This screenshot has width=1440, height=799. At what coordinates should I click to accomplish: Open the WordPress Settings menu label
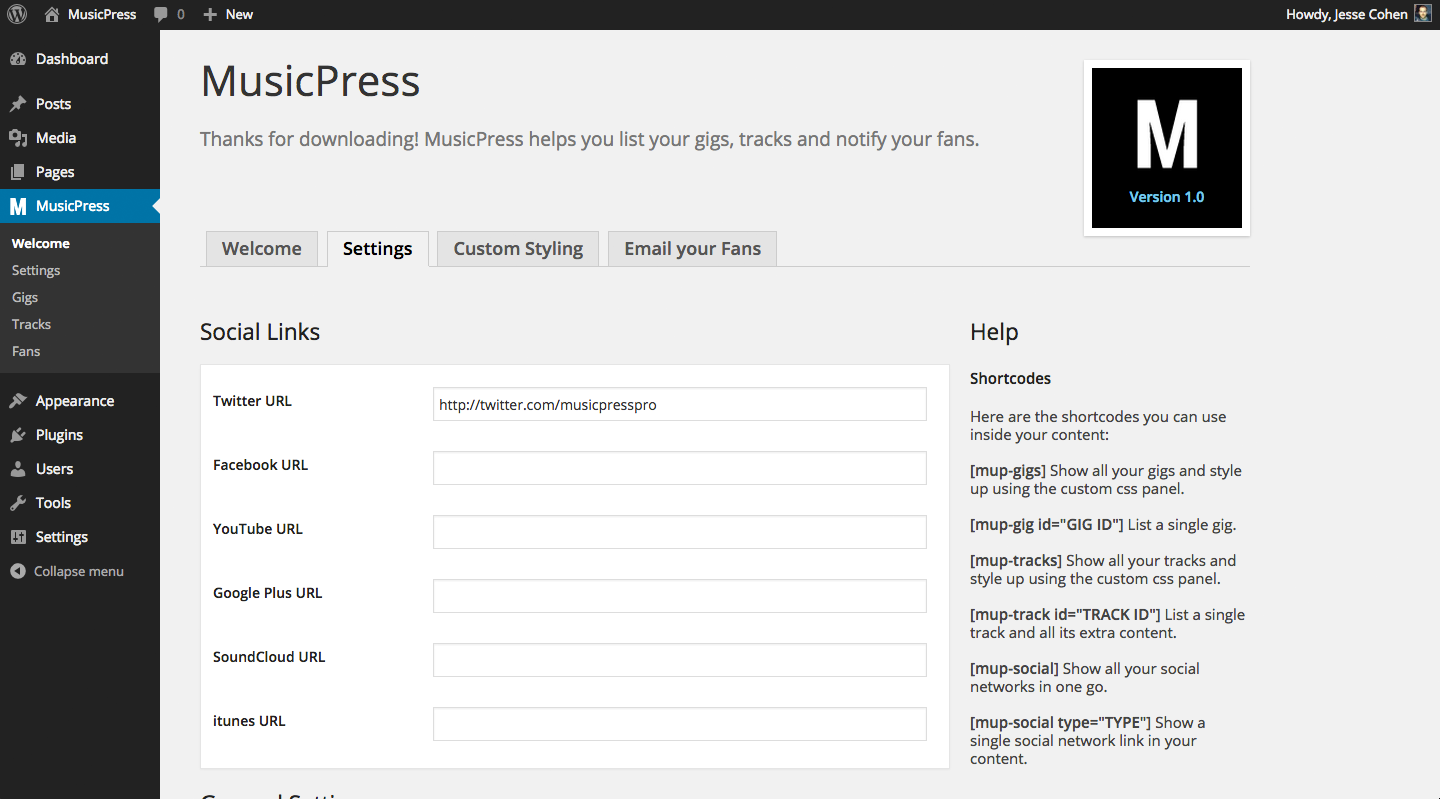pyautogui.click(x=62, y=537)
